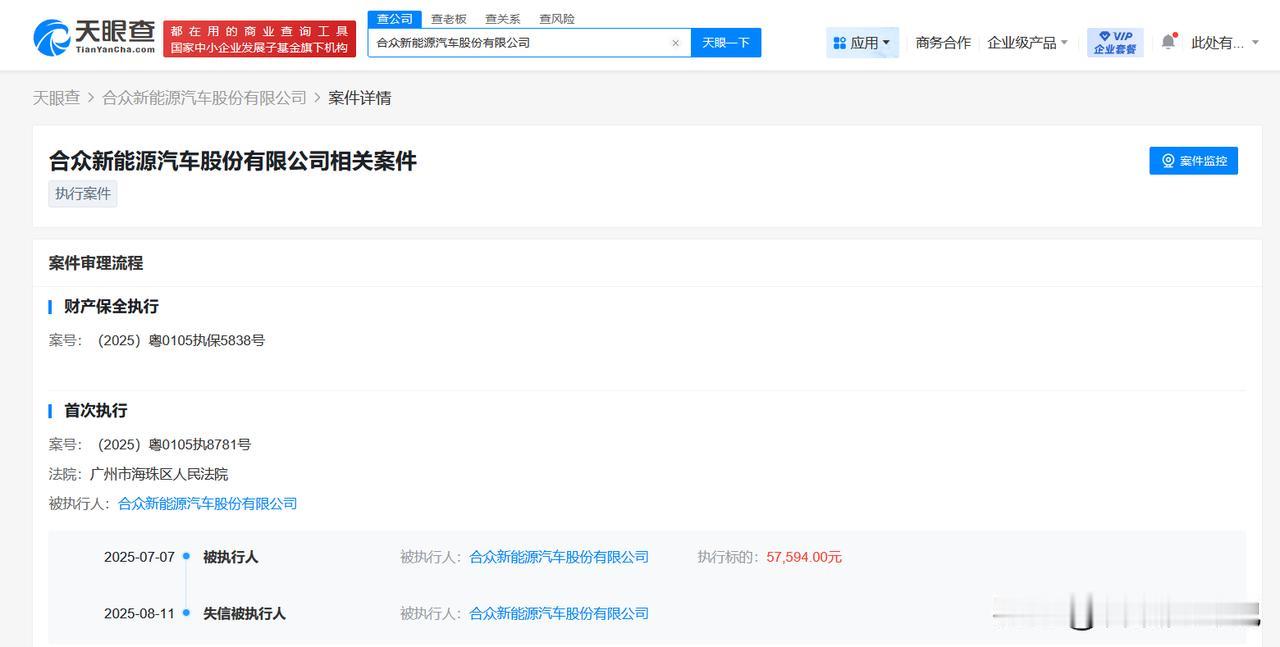Screen dimensions: 1280x647
Task: Open the 被执行人 company link under 法院
Action: click(208, 504)
